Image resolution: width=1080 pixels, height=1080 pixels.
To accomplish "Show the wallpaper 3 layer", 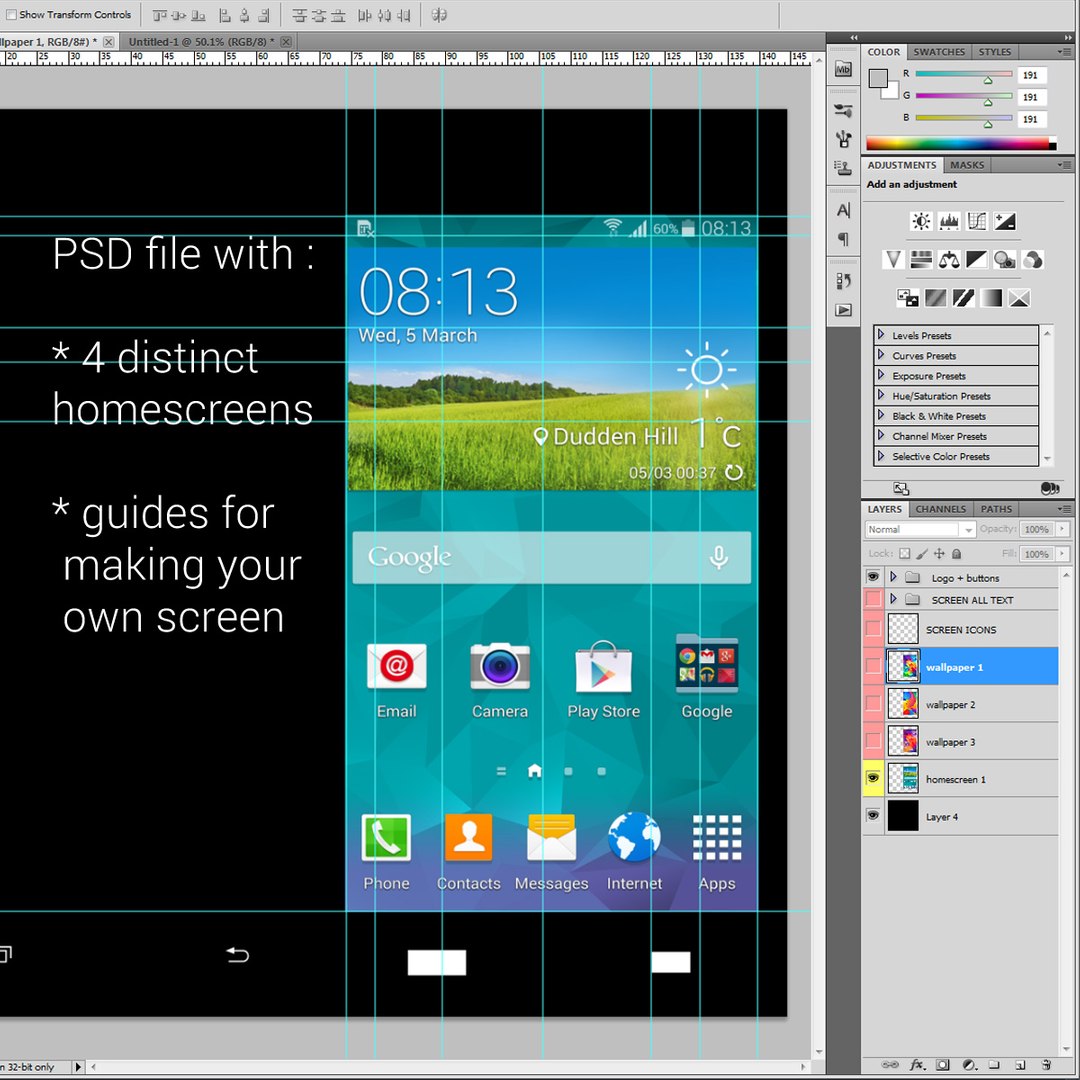I will [x=873, y=741].
